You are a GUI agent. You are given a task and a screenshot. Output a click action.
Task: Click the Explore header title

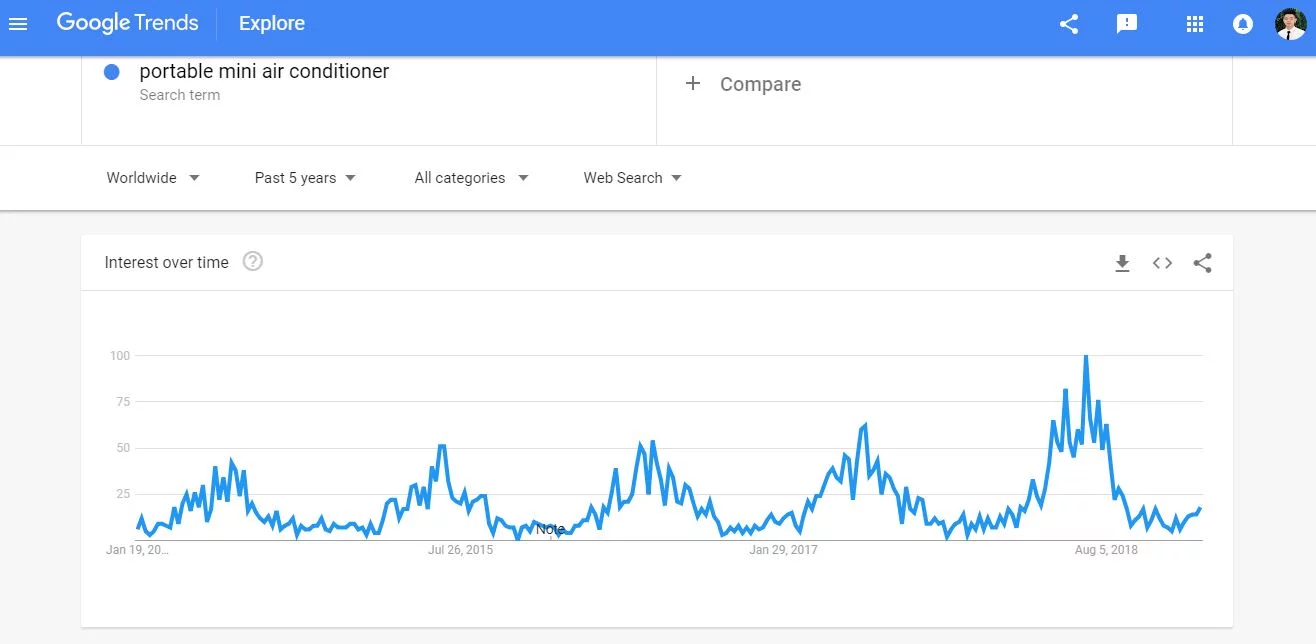click(272, 24)
